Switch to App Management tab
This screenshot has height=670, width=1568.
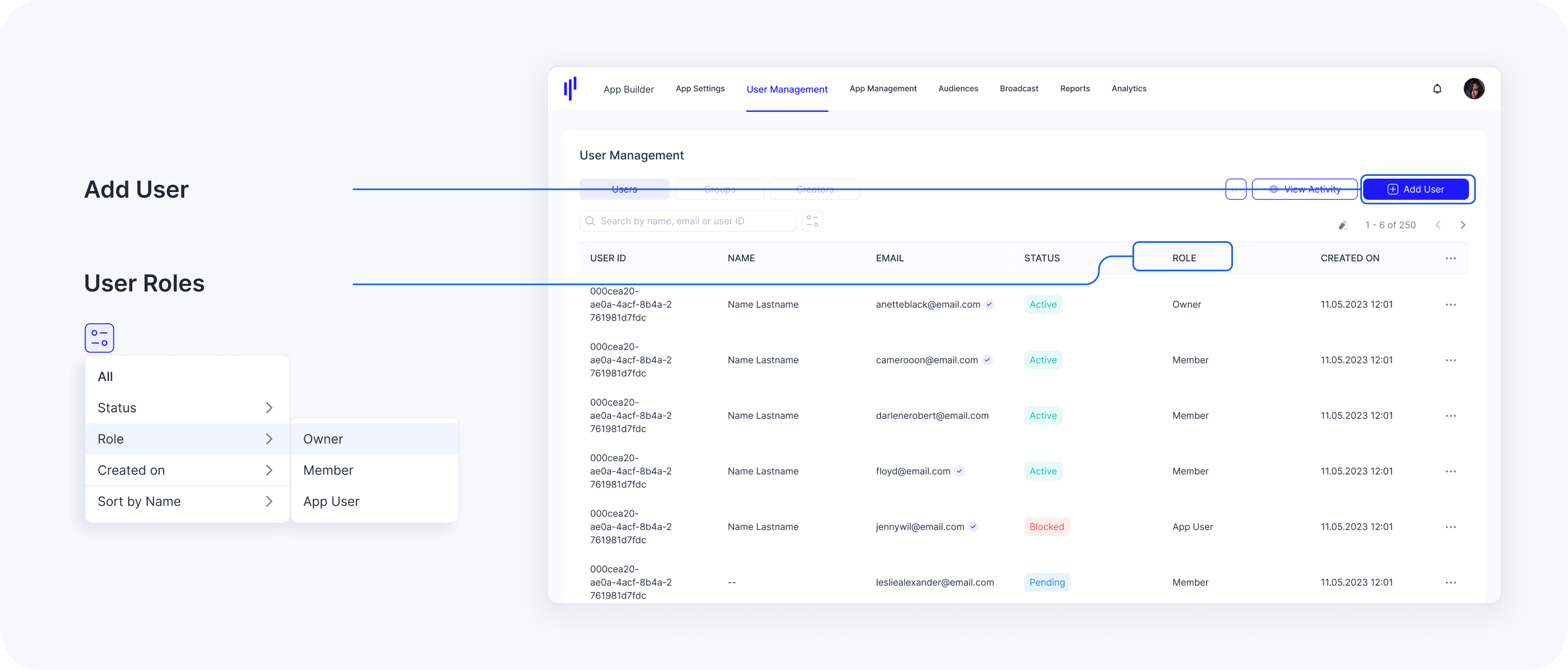[x=883, y=89]
